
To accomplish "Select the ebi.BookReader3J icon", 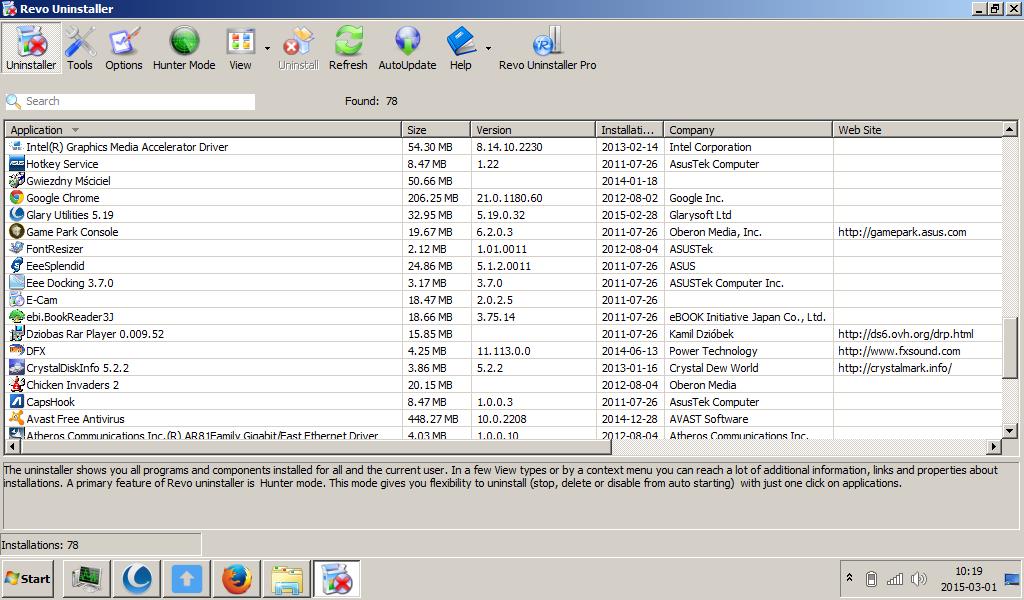I will 17,317.
